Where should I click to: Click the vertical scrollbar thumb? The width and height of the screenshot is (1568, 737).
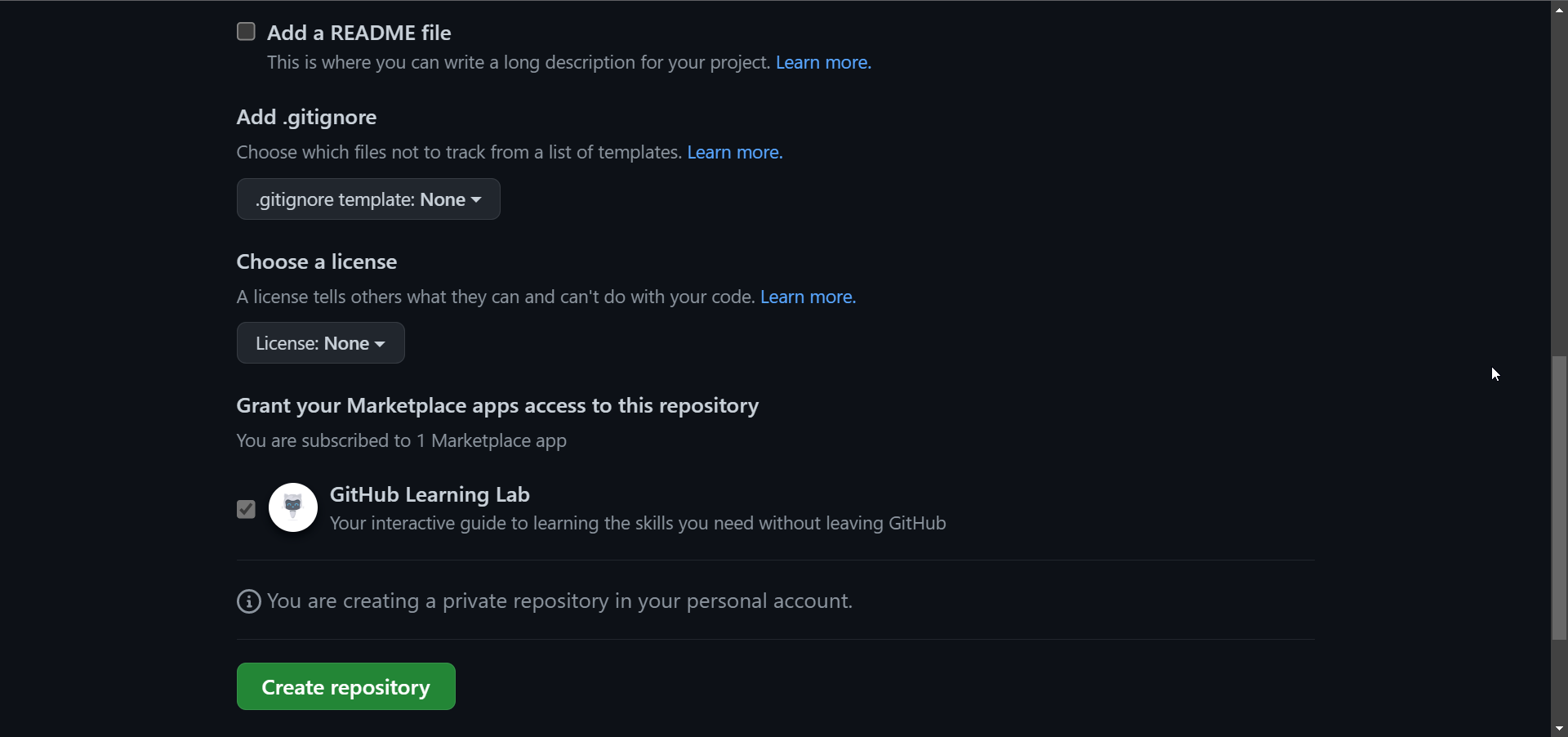click(x=1559, y=498)
